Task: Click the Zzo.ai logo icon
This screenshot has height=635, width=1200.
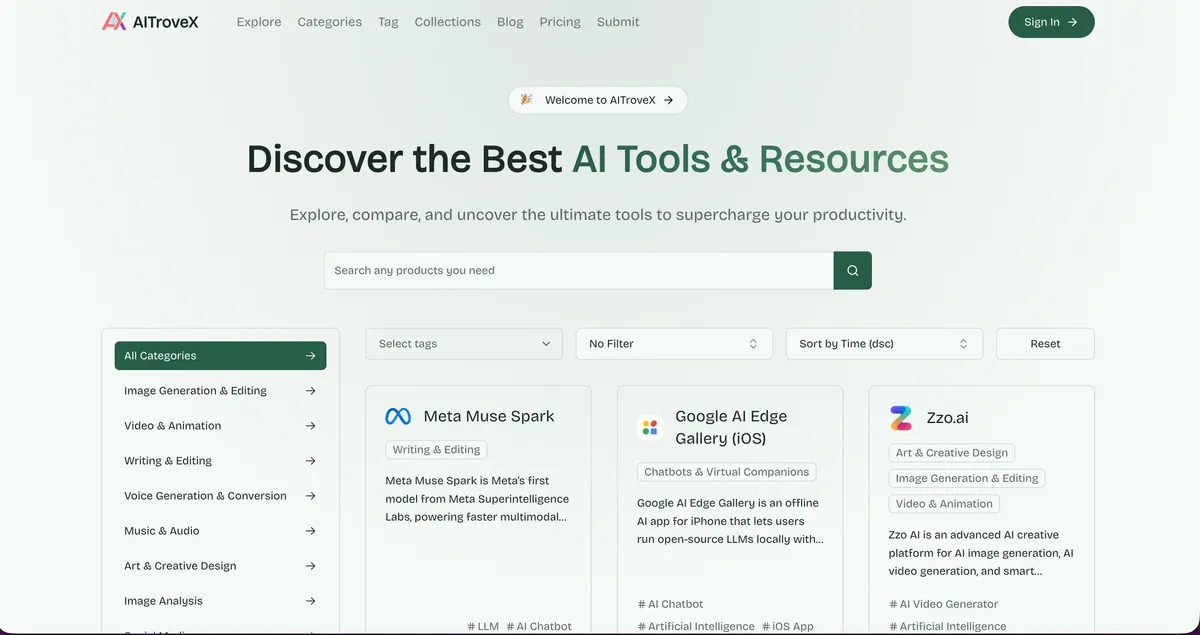Action: tap(901, 417)
